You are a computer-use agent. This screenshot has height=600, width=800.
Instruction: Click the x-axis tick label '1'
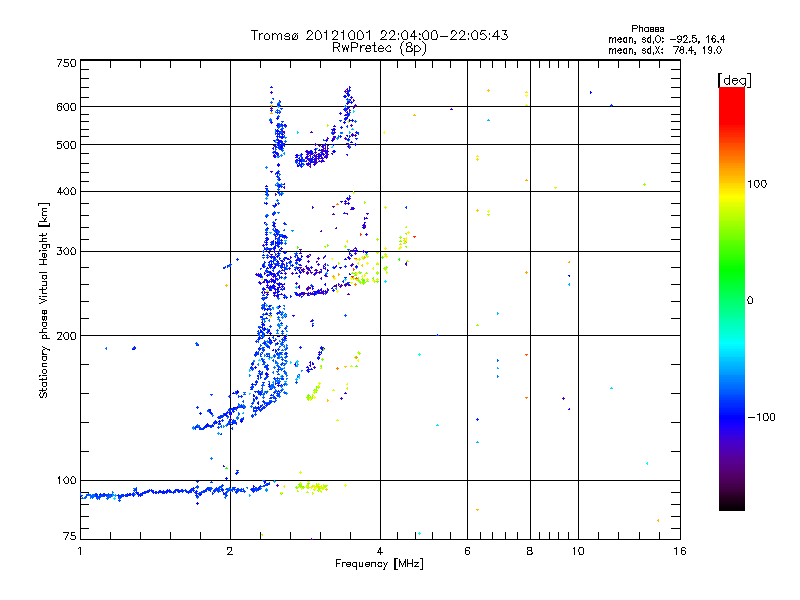pos(80,551)
